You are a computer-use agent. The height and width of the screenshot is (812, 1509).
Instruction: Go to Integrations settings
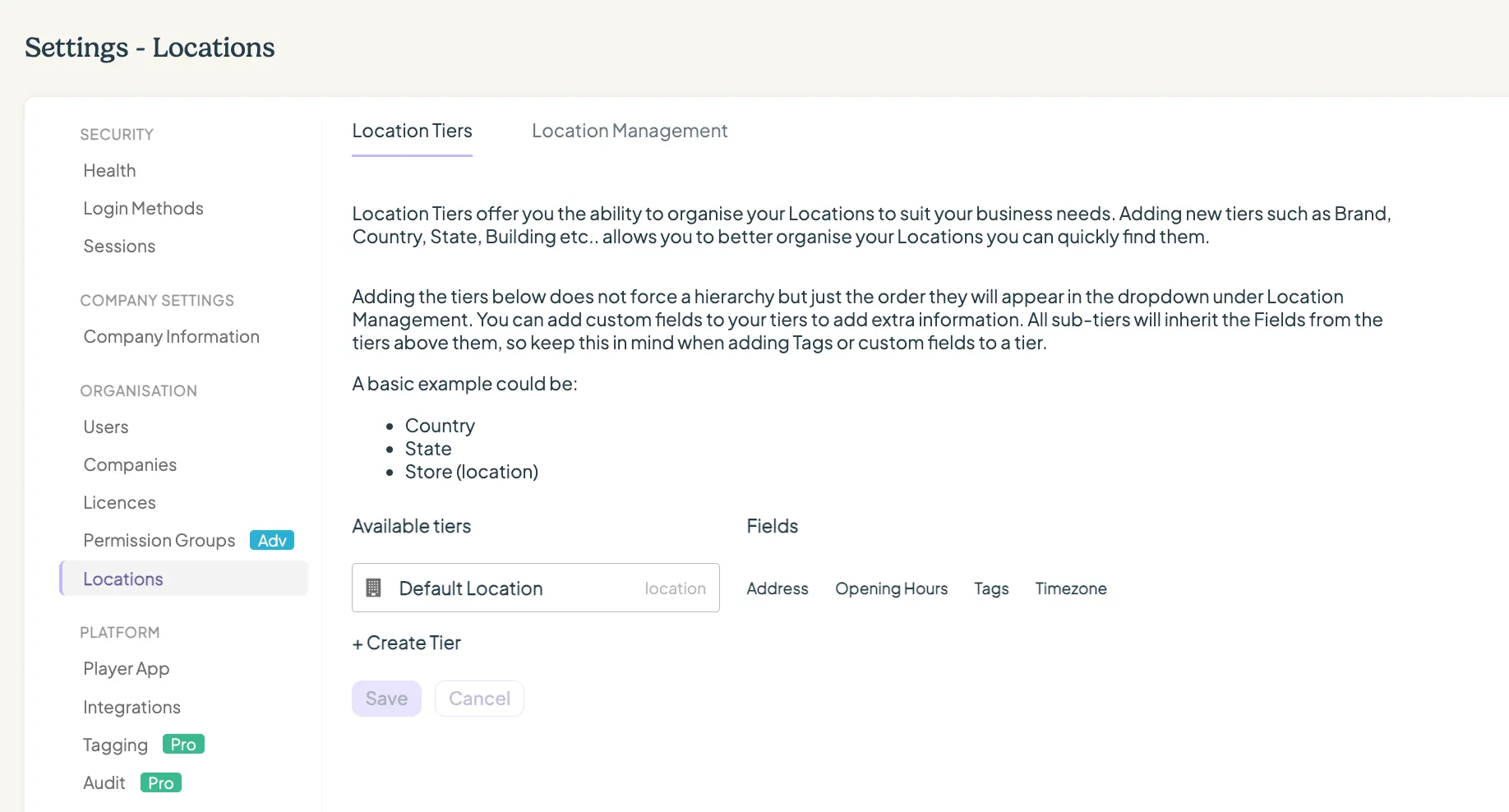(x=132, y=707)
